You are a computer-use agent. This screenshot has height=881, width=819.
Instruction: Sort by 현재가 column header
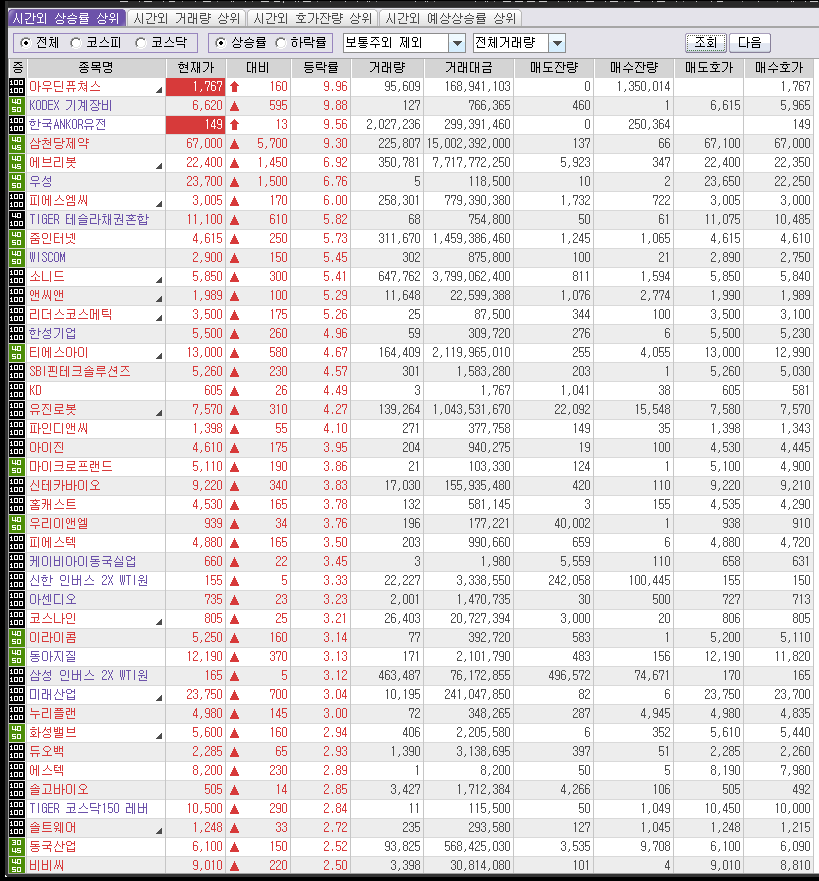[195, 68]
